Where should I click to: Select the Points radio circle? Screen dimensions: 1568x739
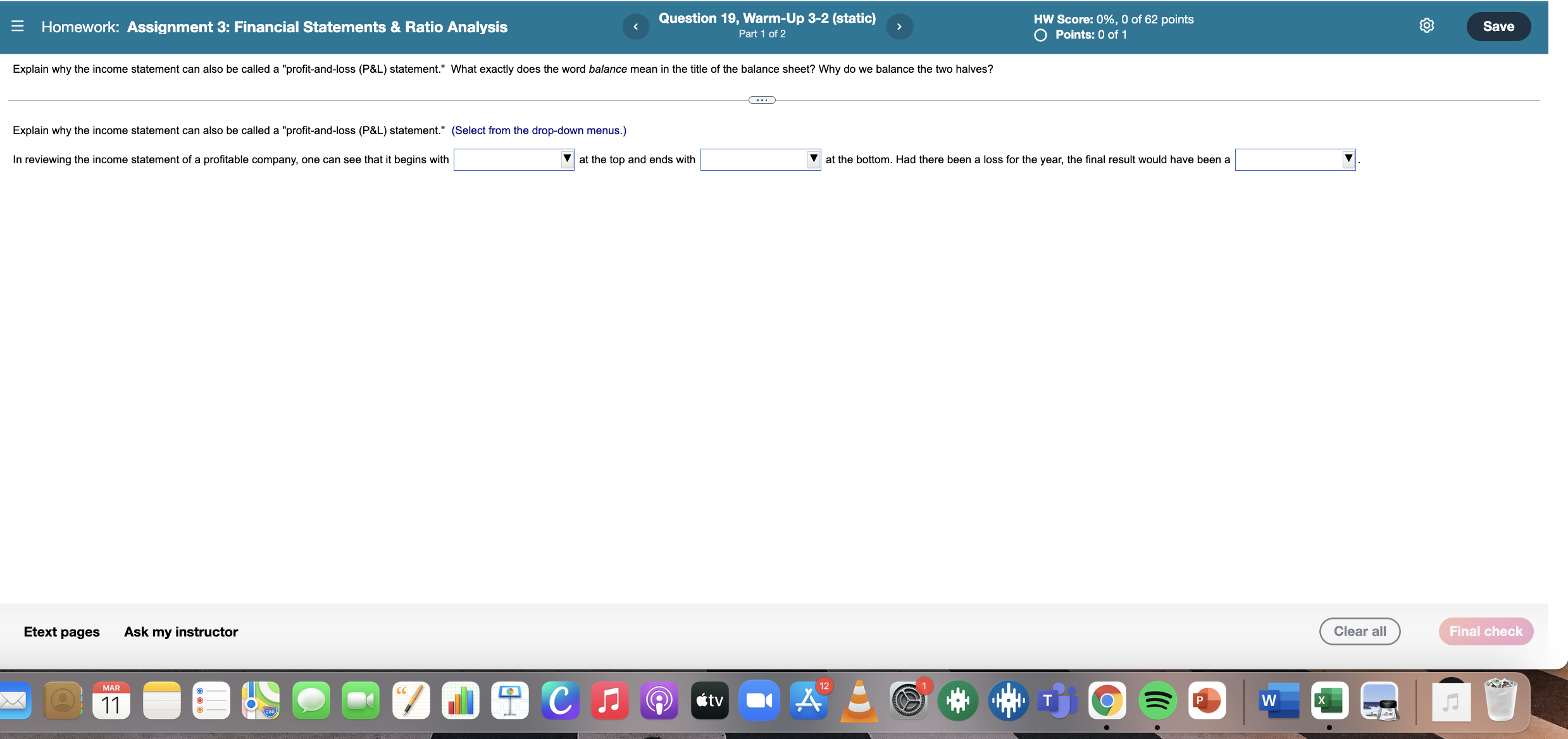click(1040, 35)
